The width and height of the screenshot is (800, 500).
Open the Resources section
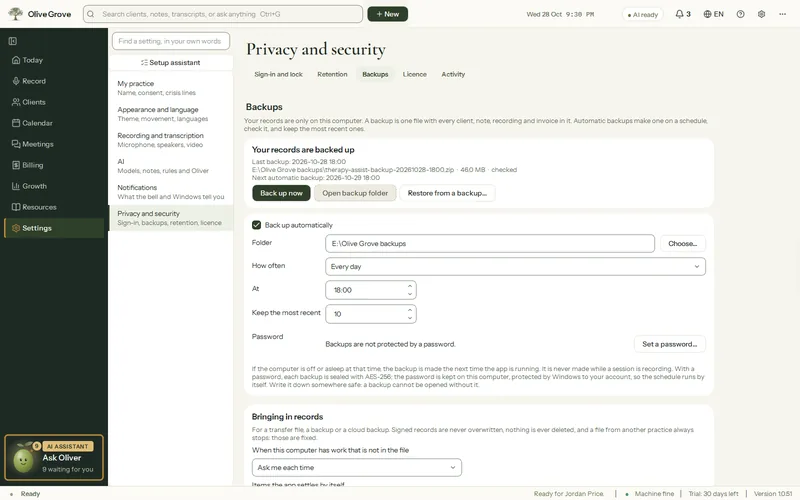[x=54, y=207]
